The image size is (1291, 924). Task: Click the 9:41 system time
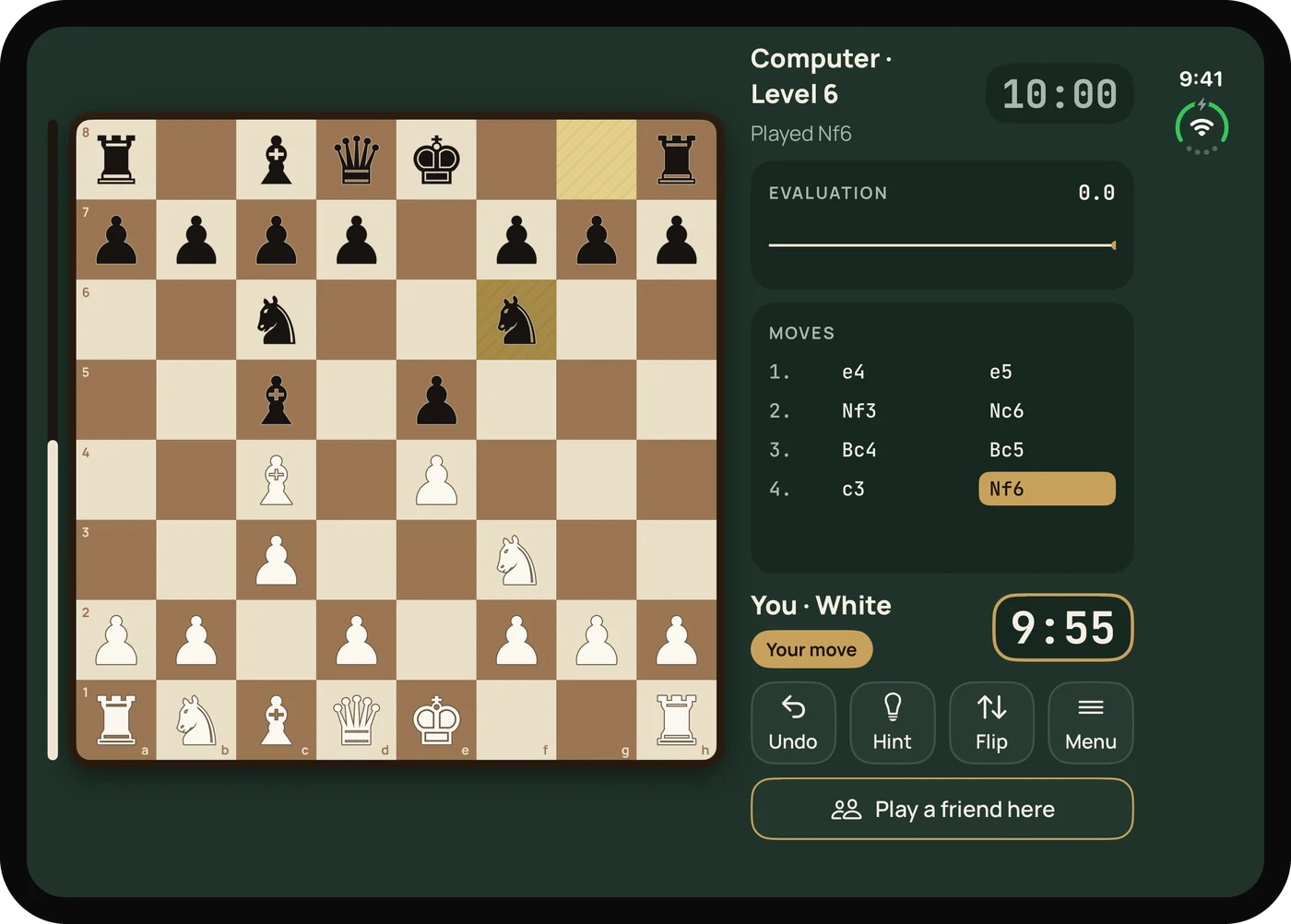pyautogui.click(x=1201, y=79)
